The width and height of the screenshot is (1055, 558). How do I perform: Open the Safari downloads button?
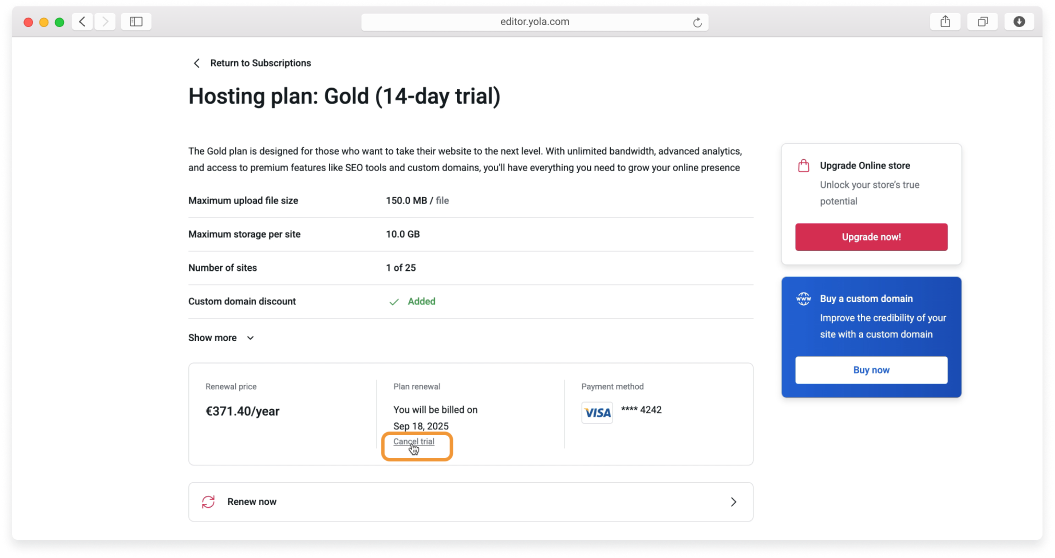pos(1019,22)
